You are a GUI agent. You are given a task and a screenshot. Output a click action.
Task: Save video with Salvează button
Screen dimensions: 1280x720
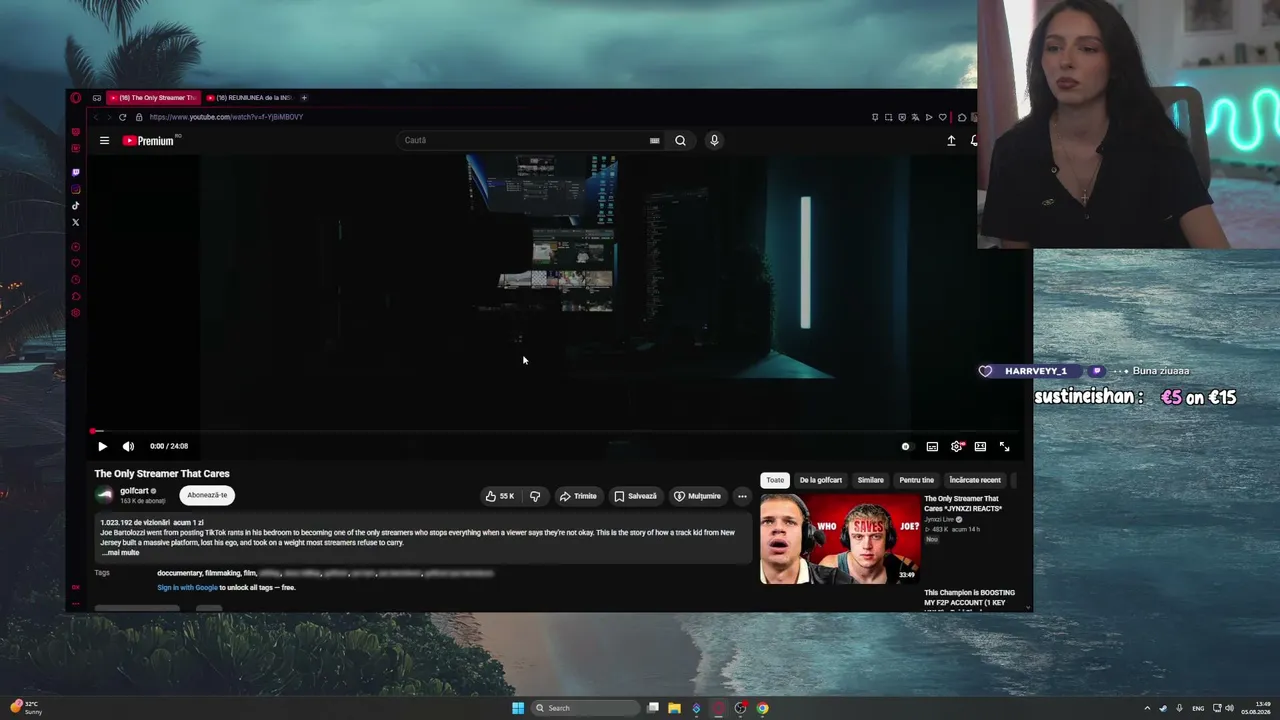tap(636, 496)
